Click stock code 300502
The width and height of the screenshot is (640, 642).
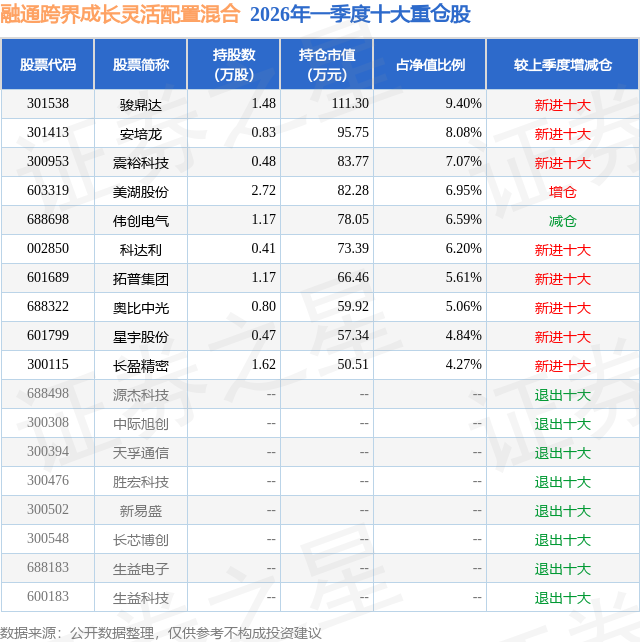click(48, 511)
